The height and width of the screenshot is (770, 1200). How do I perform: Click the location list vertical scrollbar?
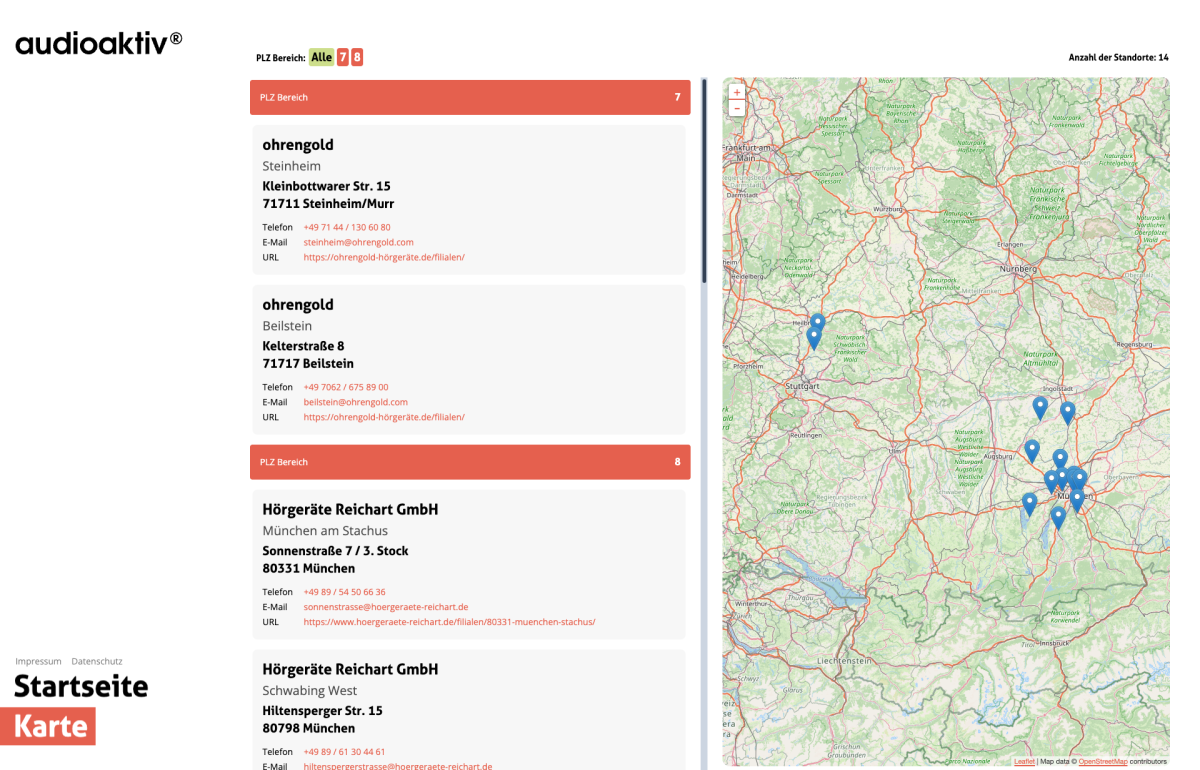(704, 181)
